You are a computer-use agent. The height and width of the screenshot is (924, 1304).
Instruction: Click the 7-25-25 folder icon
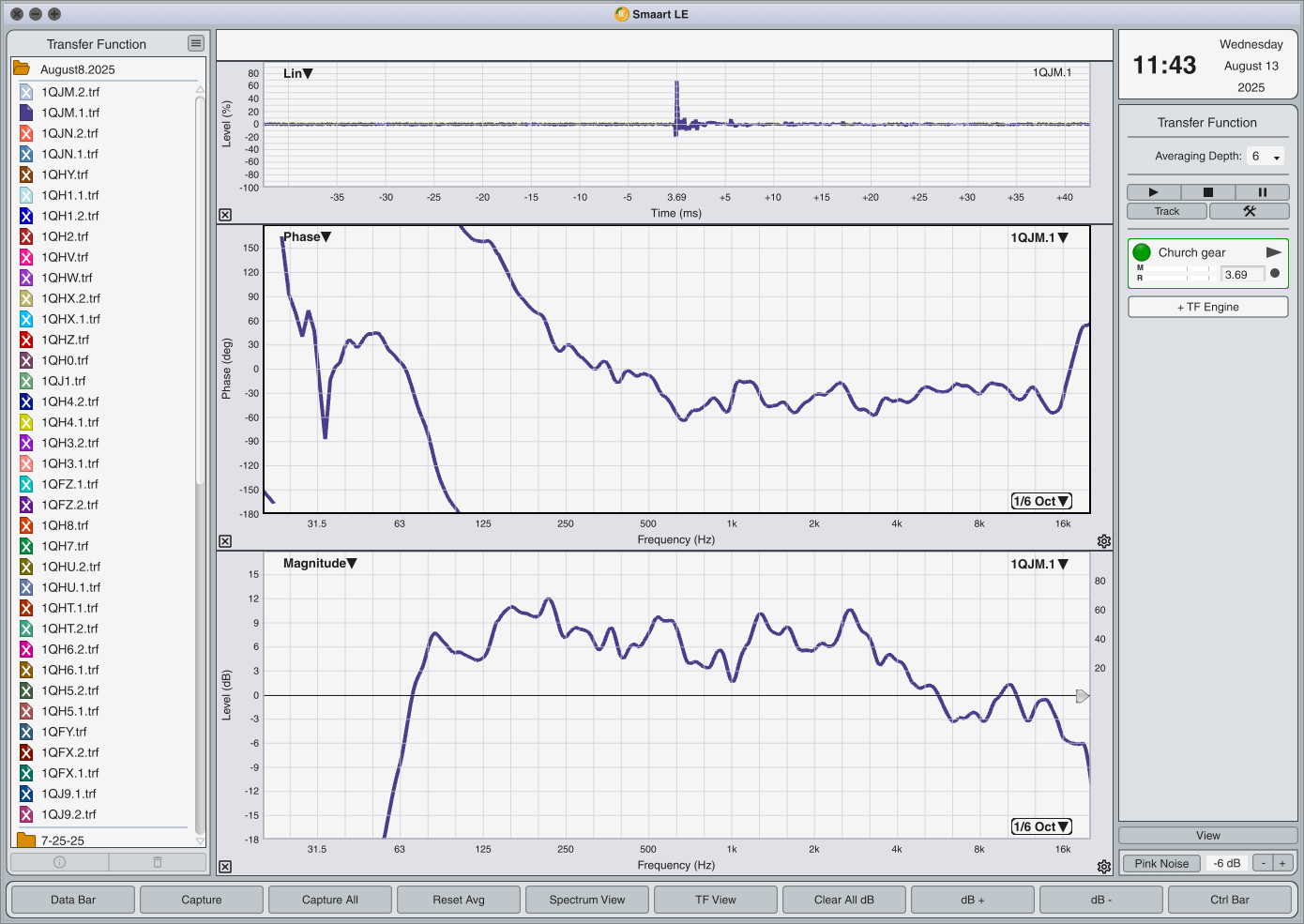[26, 841]
